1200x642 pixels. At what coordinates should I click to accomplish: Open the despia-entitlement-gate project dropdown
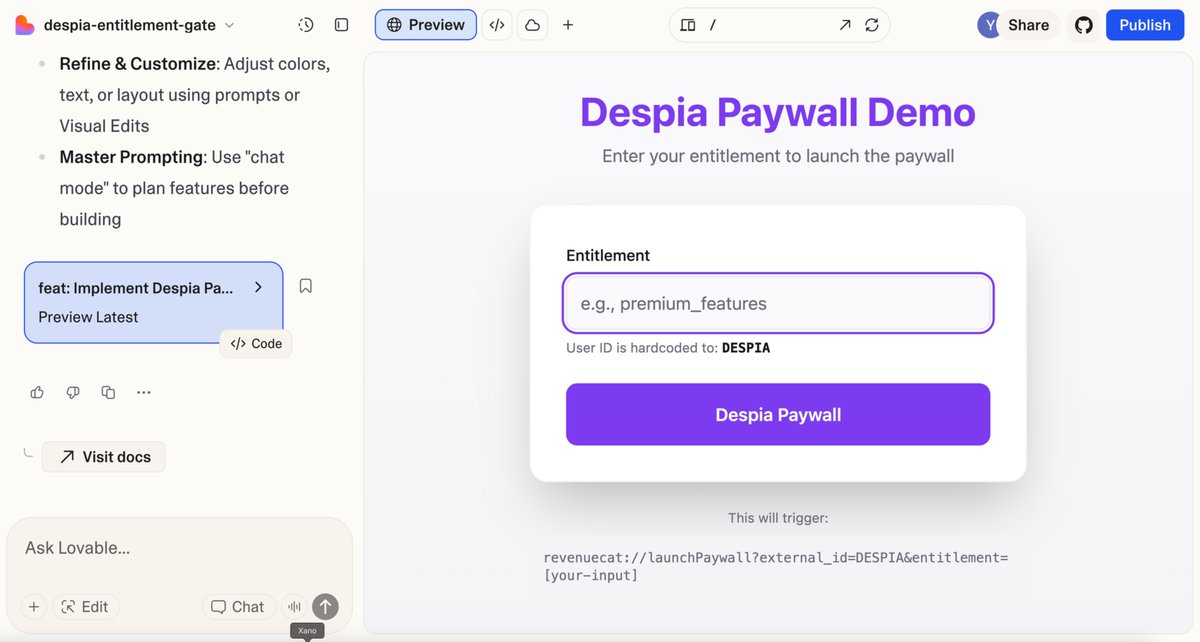pyautogui.click(x=139, y=25)
